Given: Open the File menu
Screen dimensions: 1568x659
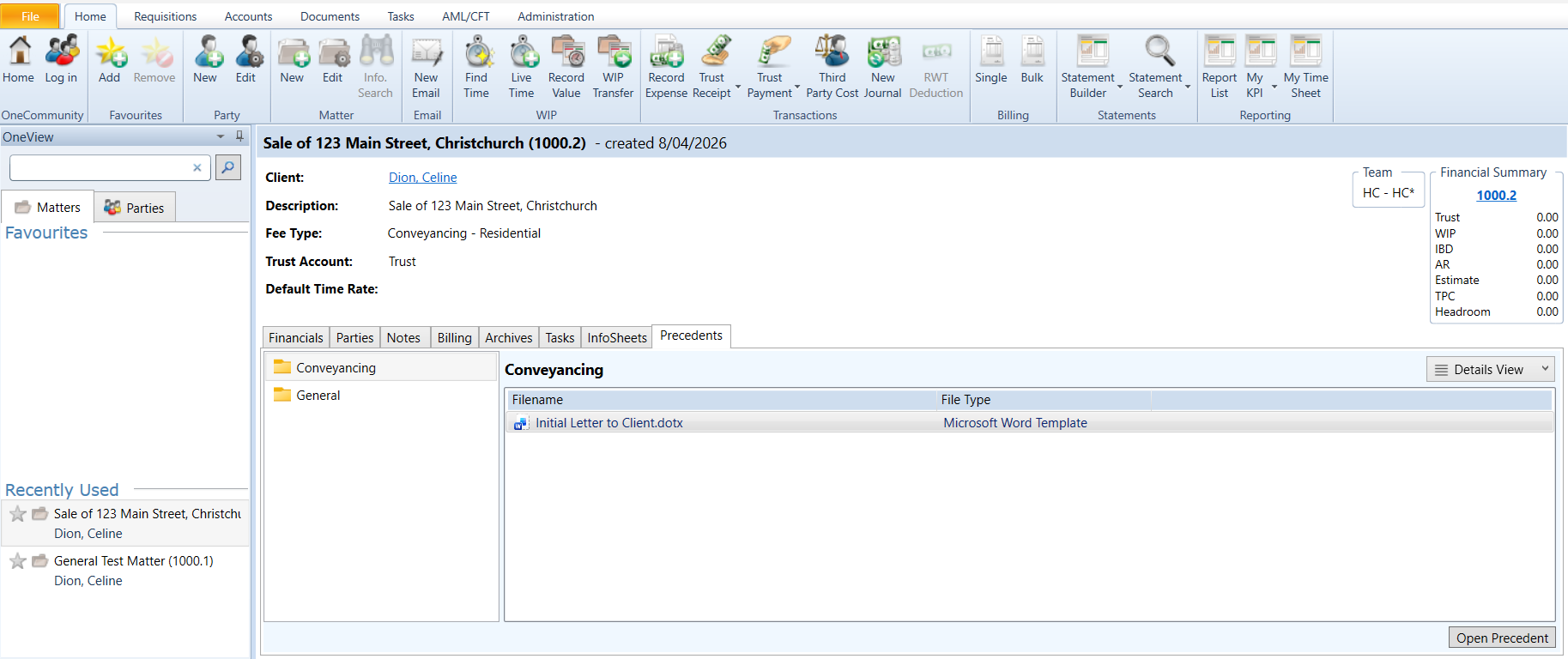Looking at the screenshot, I should pyautogui.click(x=30, y=16).
